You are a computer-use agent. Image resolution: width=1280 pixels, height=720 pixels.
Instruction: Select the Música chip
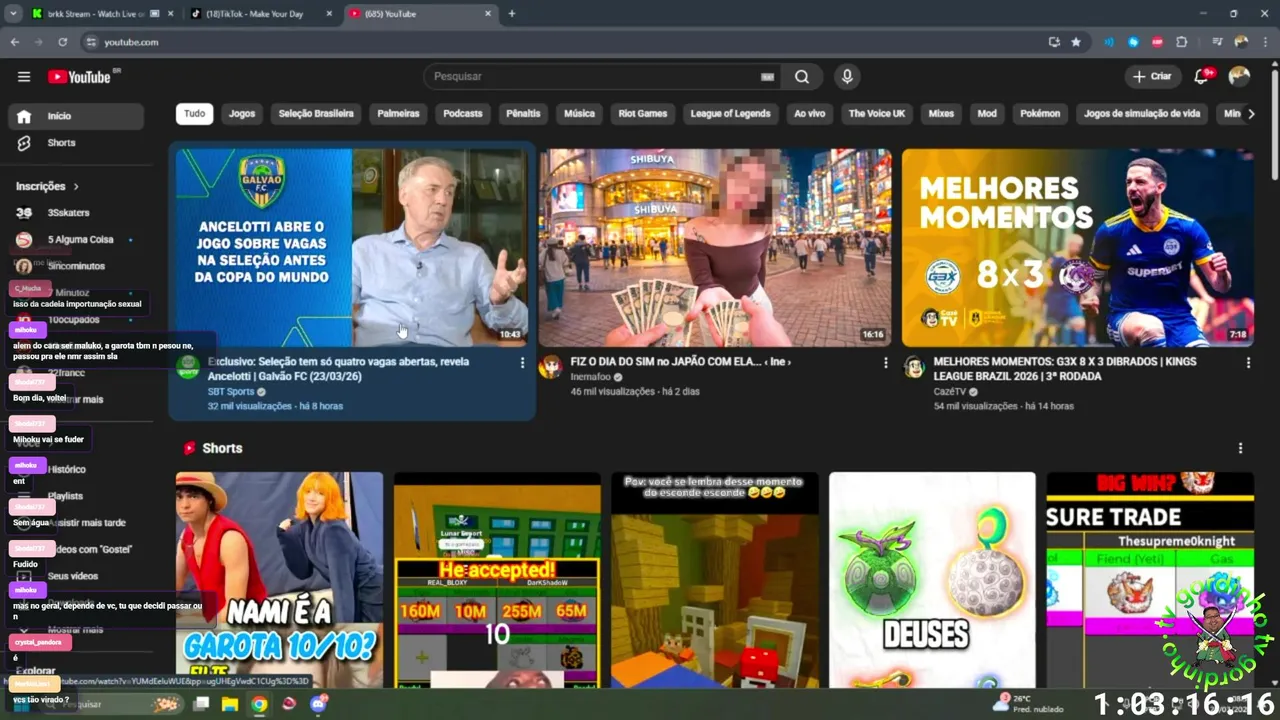(x=579, y=113)
